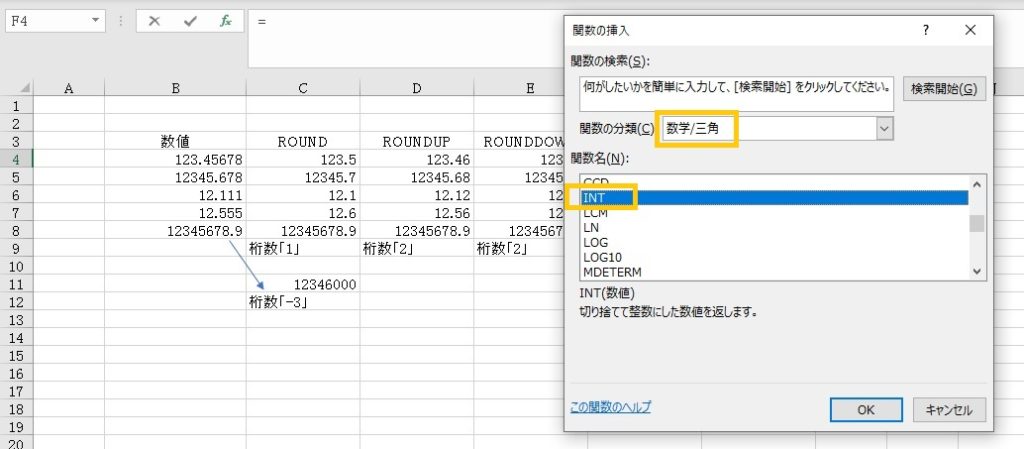The width and height of the screenshot is (1024, 449).
Task: Open the この関数のヘルプ link
Action: point(610,407)
